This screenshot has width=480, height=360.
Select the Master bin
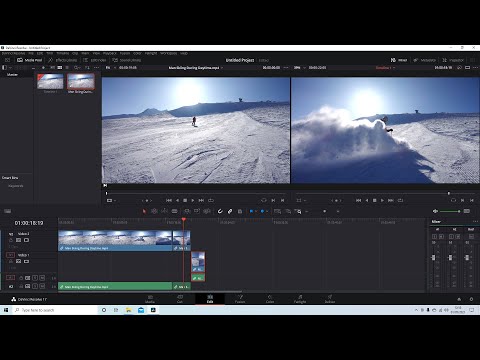coord(12,75)
